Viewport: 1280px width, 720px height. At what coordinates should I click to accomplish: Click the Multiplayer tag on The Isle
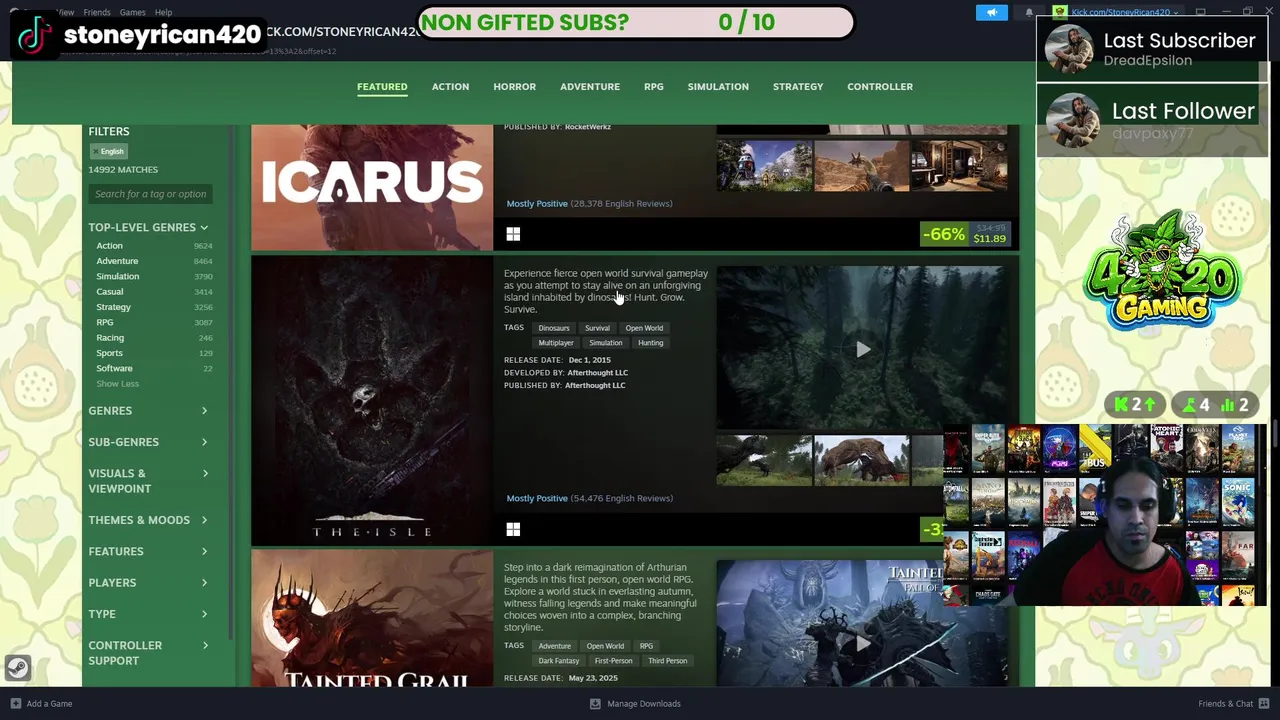pos(556,343)
